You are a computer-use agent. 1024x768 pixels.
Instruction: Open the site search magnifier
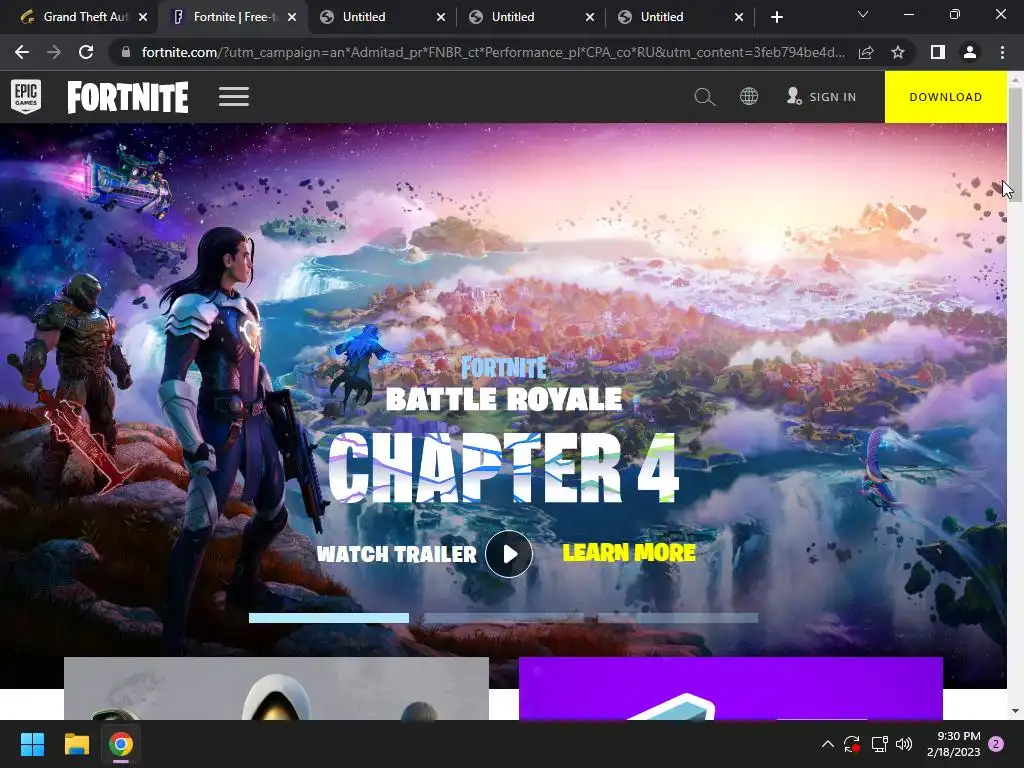click(x=705, y=97)
